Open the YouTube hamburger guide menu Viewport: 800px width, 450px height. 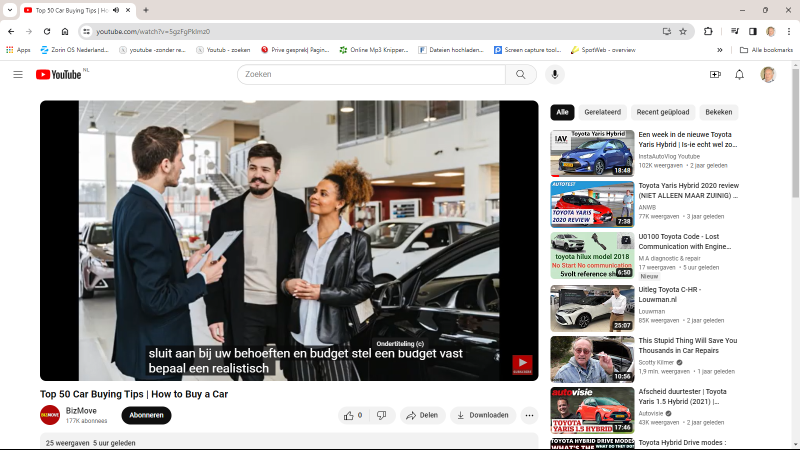pos(17,75)
